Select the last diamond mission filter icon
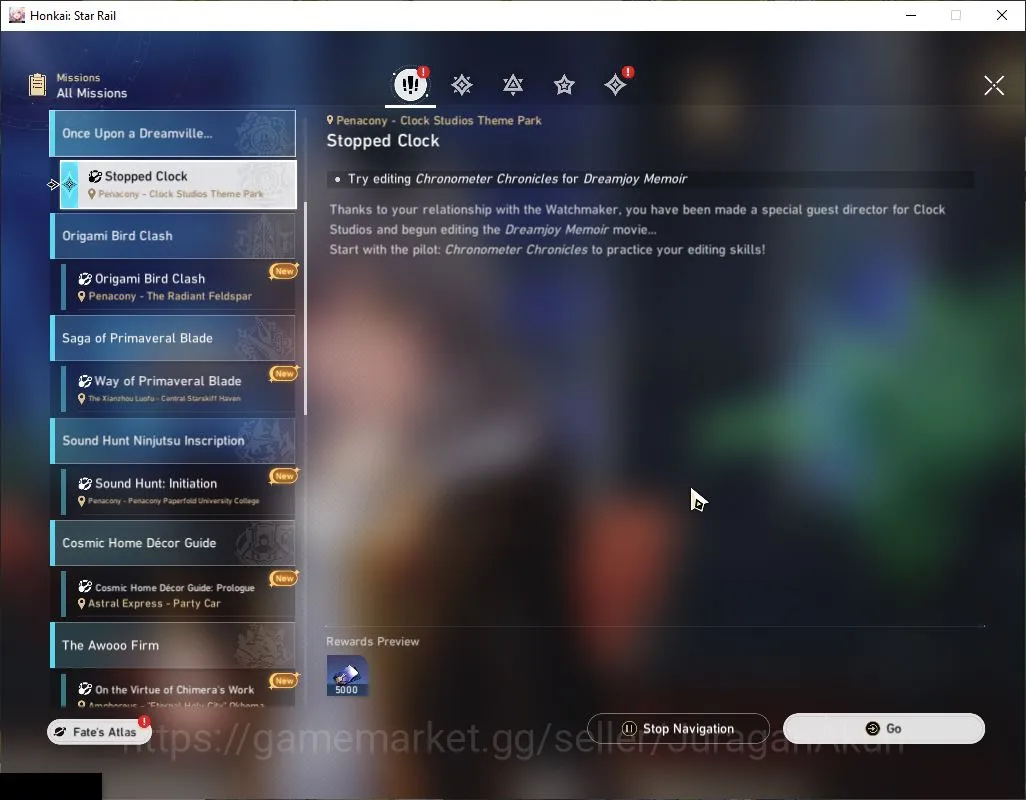Screen dimensions: 1026x800 [615, 84]
